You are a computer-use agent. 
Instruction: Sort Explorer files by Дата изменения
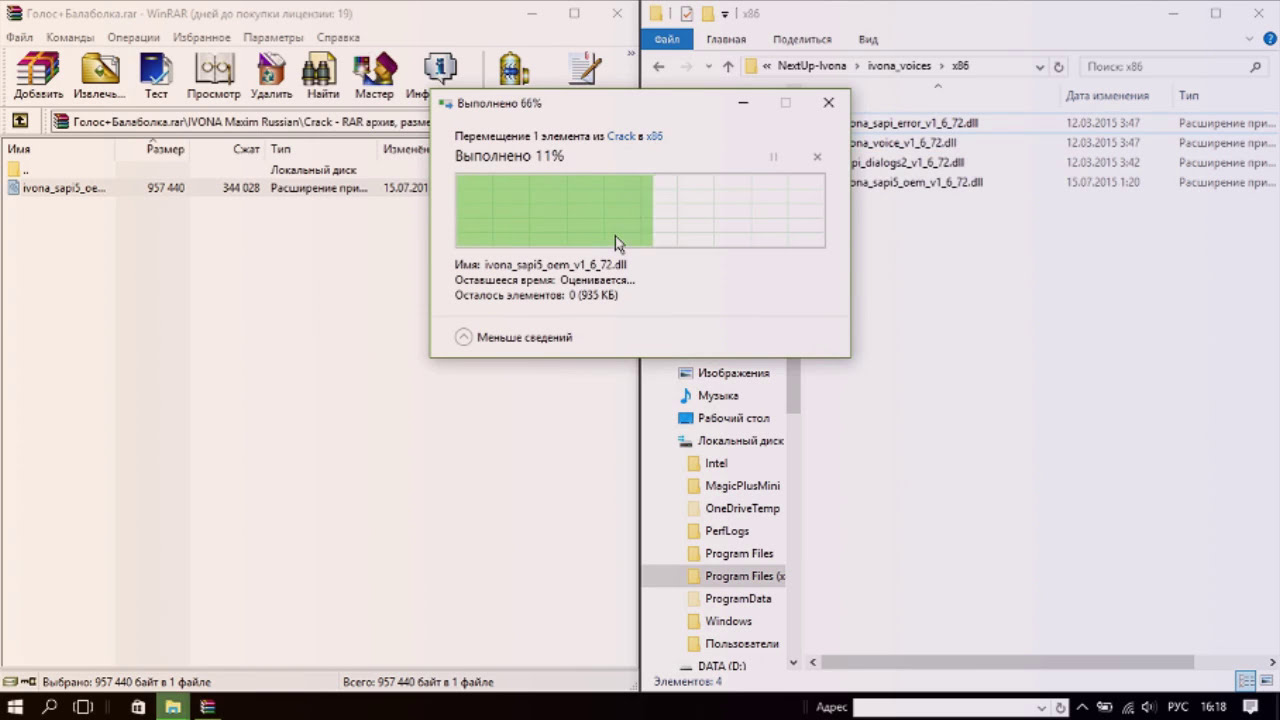click(1107, 96)
